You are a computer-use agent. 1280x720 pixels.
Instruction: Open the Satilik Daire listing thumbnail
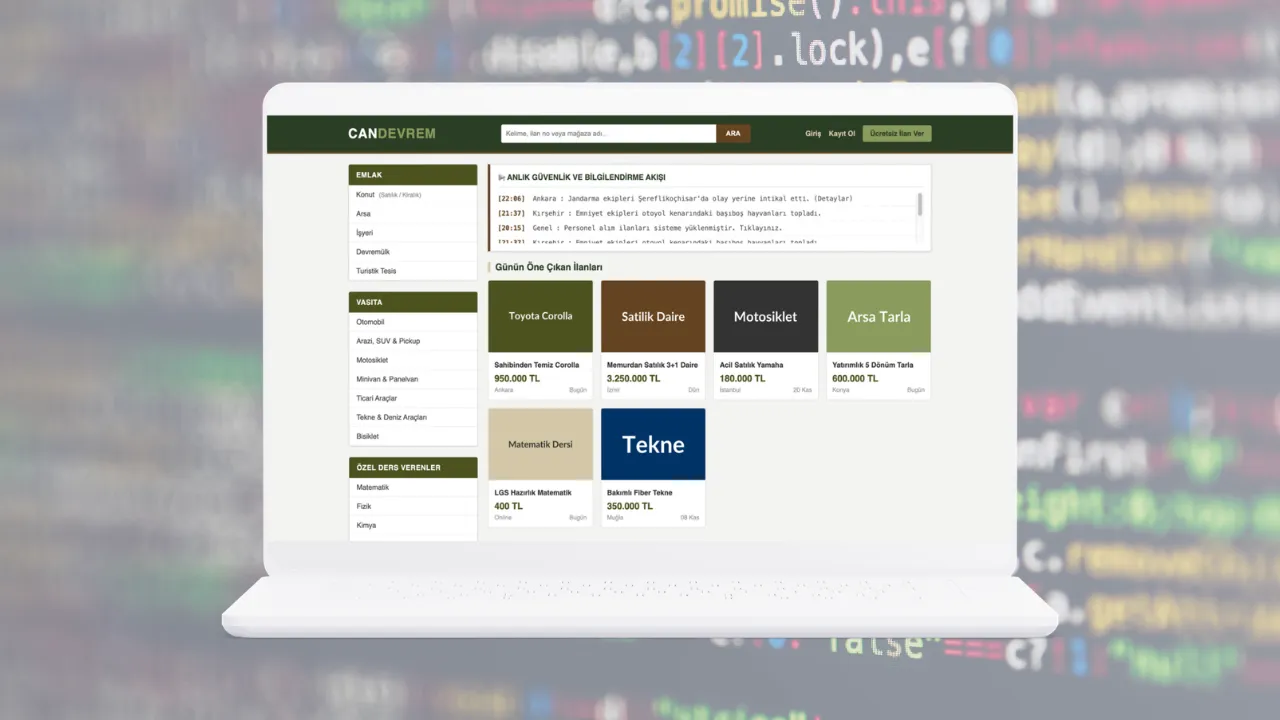click(x=653, y=316)
